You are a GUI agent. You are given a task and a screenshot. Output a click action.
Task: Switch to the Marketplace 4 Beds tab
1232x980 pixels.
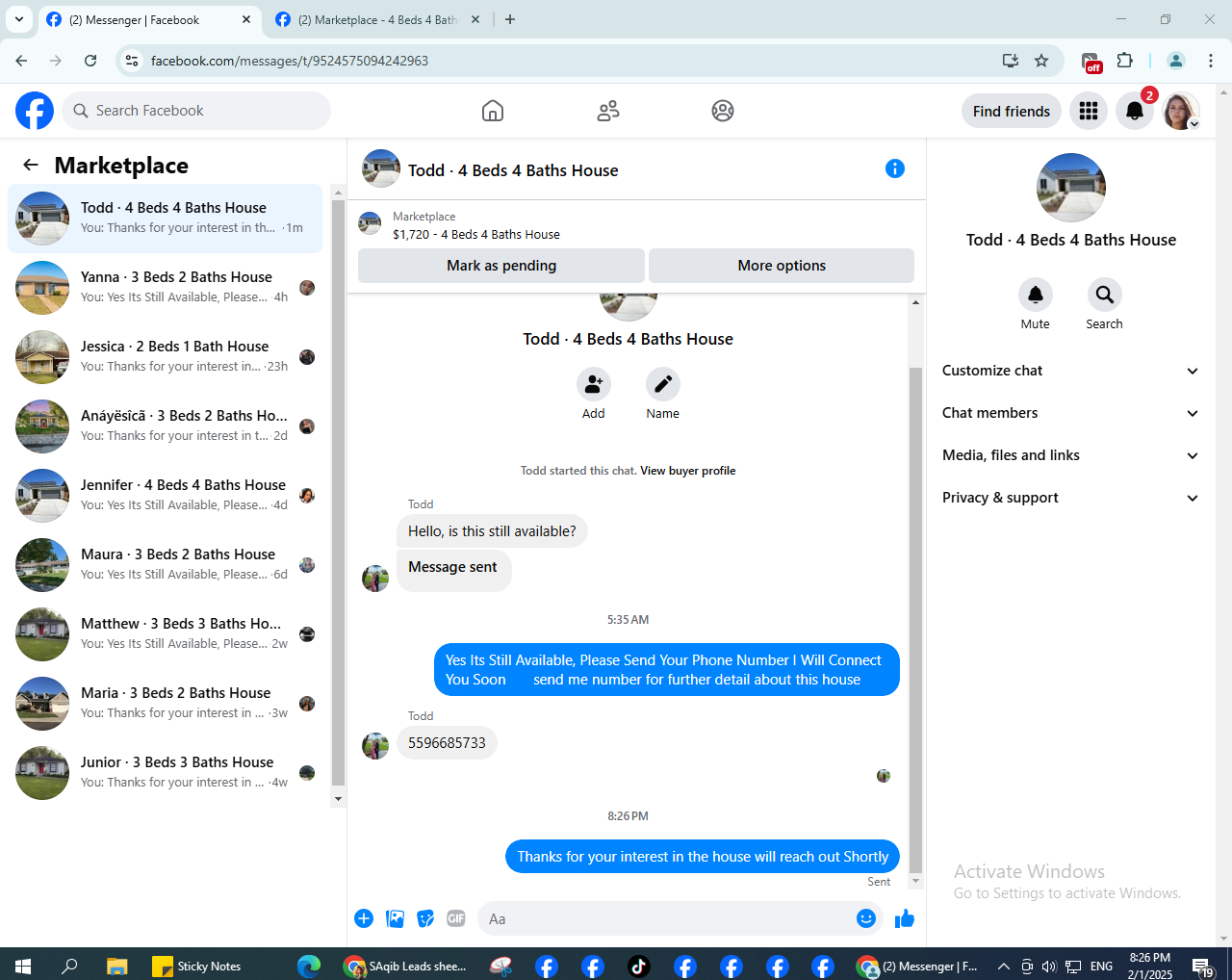[378, 19]
